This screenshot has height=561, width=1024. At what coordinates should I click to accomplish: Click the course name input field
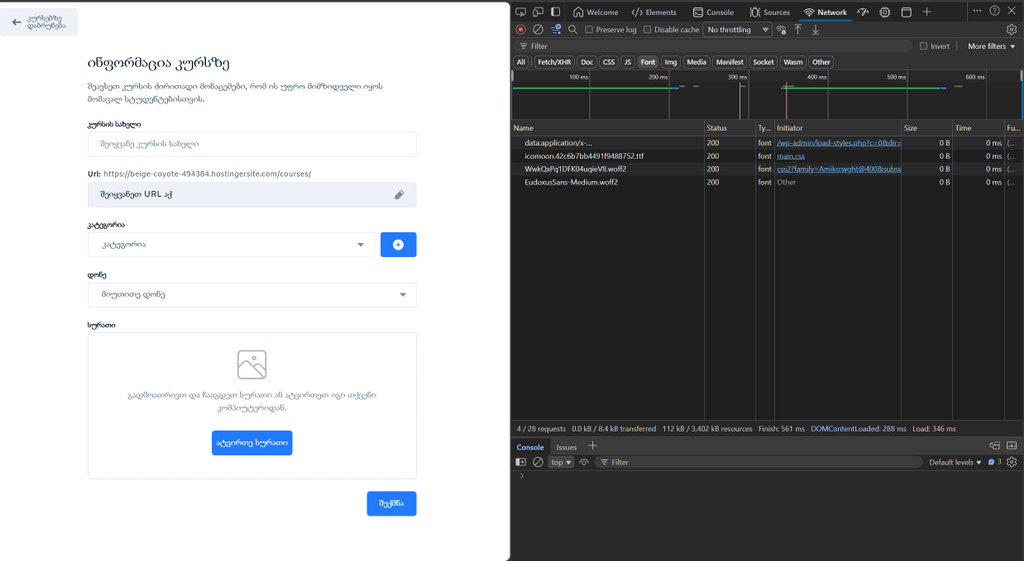tap(252, 145)
